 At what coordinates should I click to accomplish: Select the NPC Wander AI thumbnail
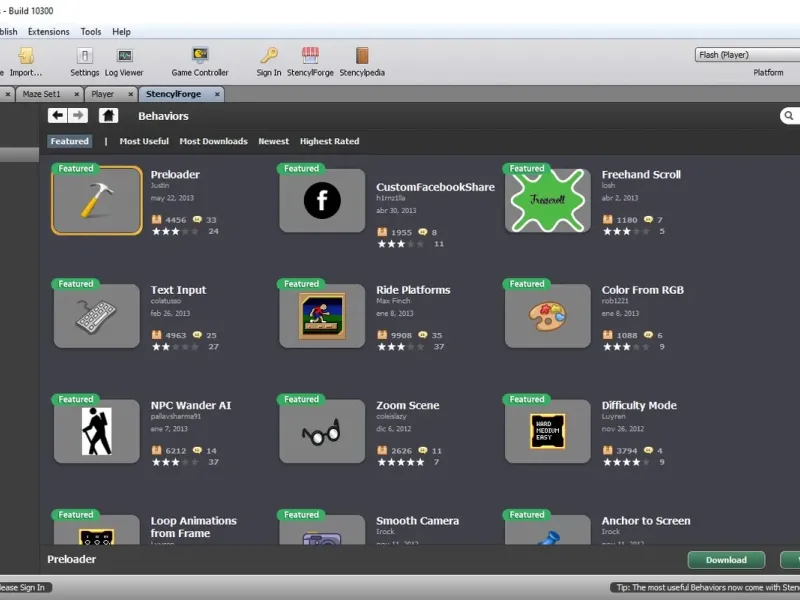96,431
